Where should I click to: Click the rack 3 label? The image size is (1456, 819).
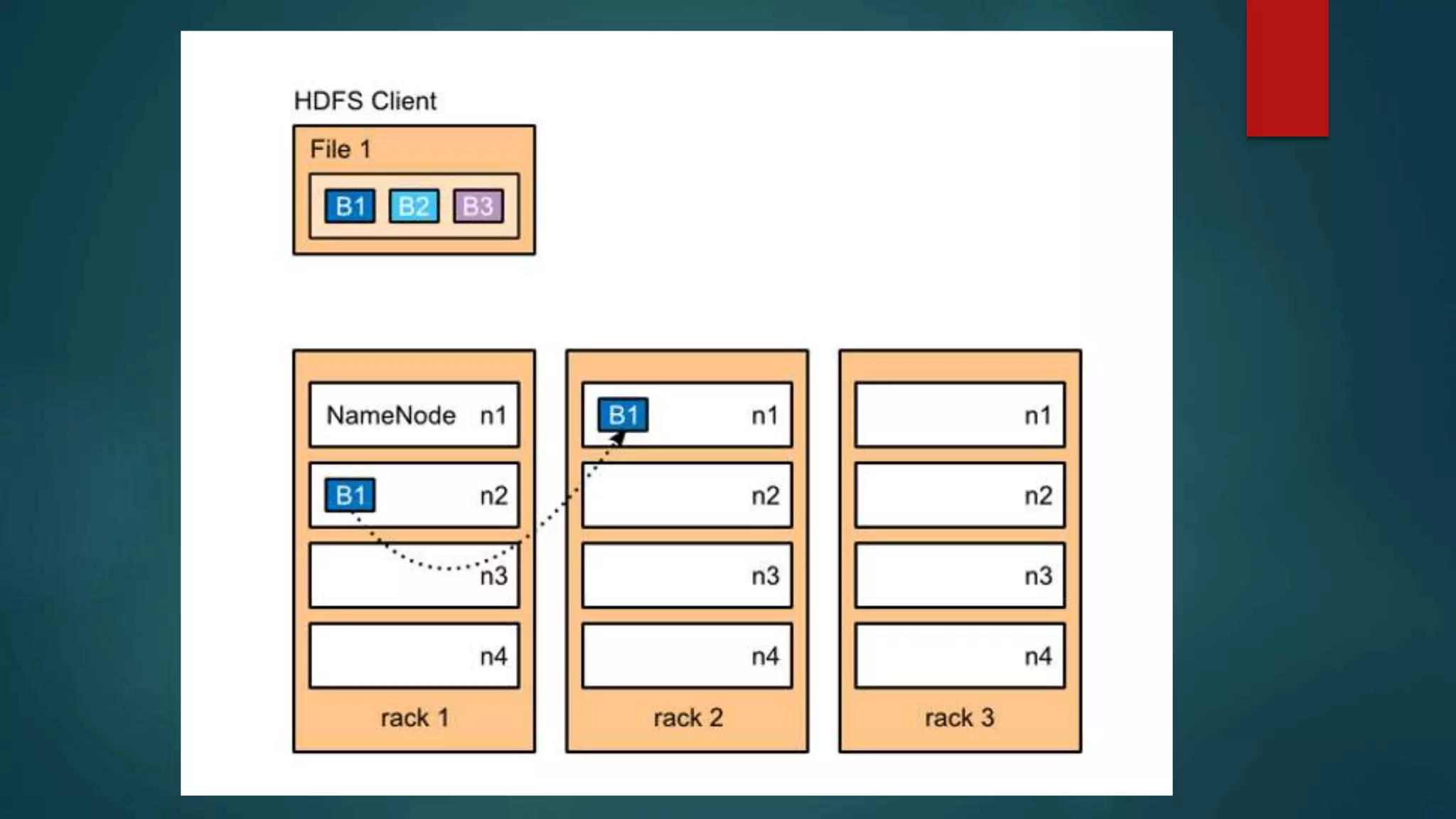point(959,718)
